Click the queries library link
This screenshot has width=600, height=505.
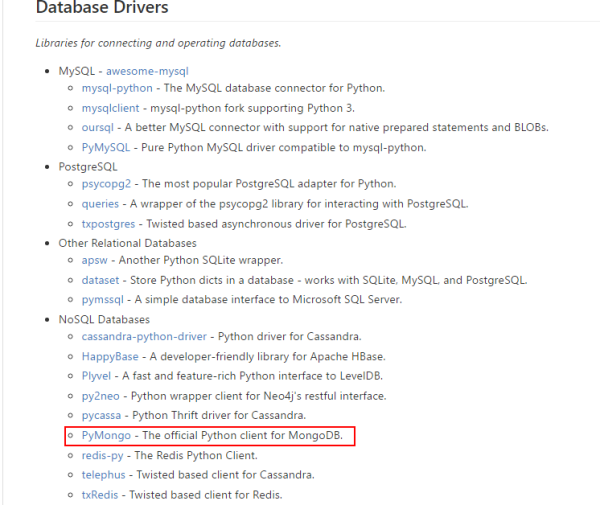click(x=100, y=204)
